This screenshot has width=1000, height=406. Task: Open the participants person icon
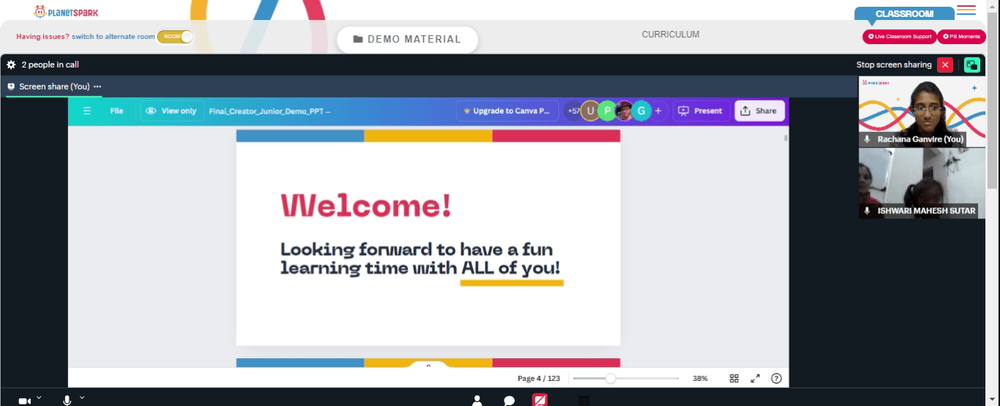point(477,400)
